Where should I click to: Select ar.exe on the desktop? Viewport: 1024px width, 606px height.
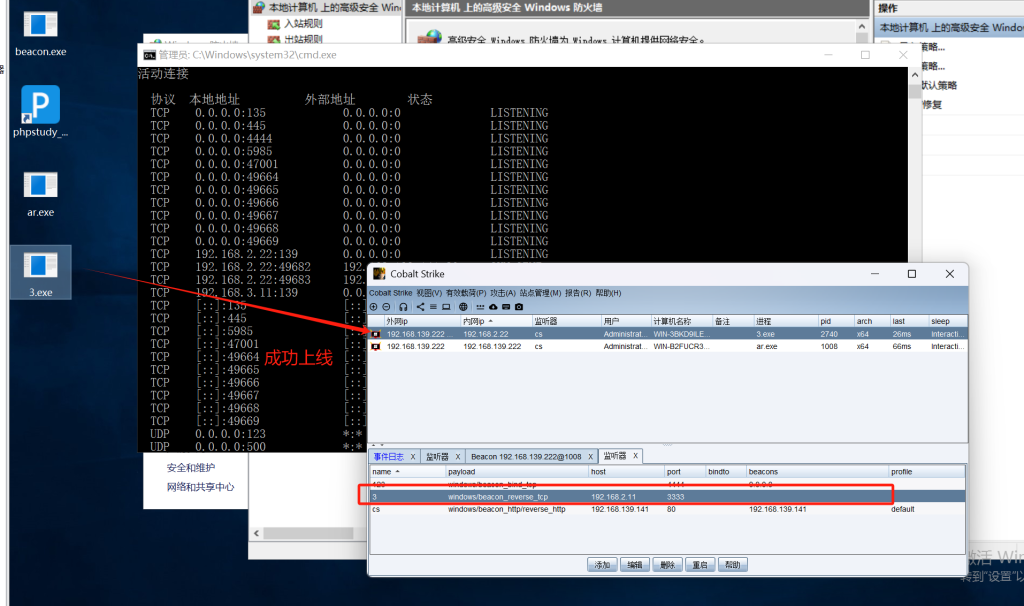40,194
